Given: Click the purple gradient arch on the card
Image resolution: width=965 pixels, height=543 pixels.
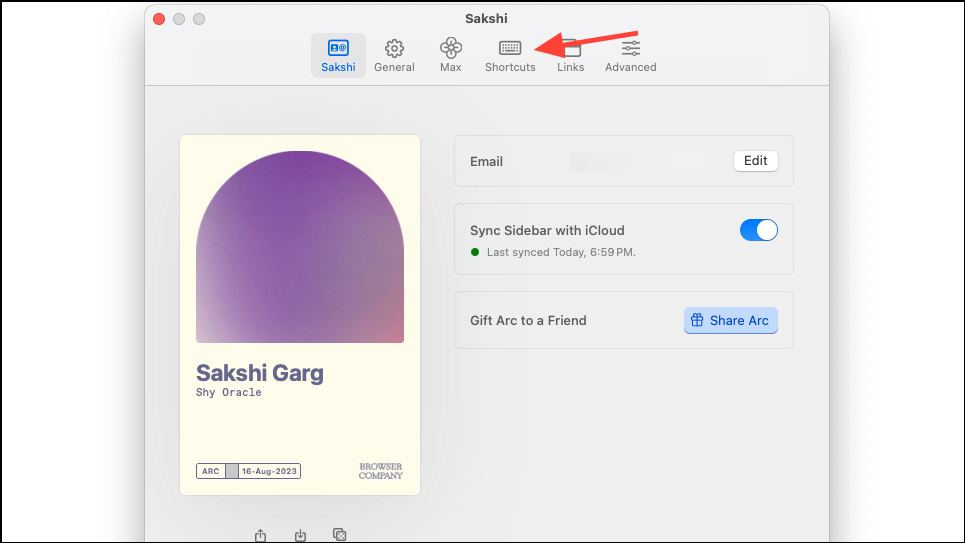Looking at the screenshot, I should (300, 247).
